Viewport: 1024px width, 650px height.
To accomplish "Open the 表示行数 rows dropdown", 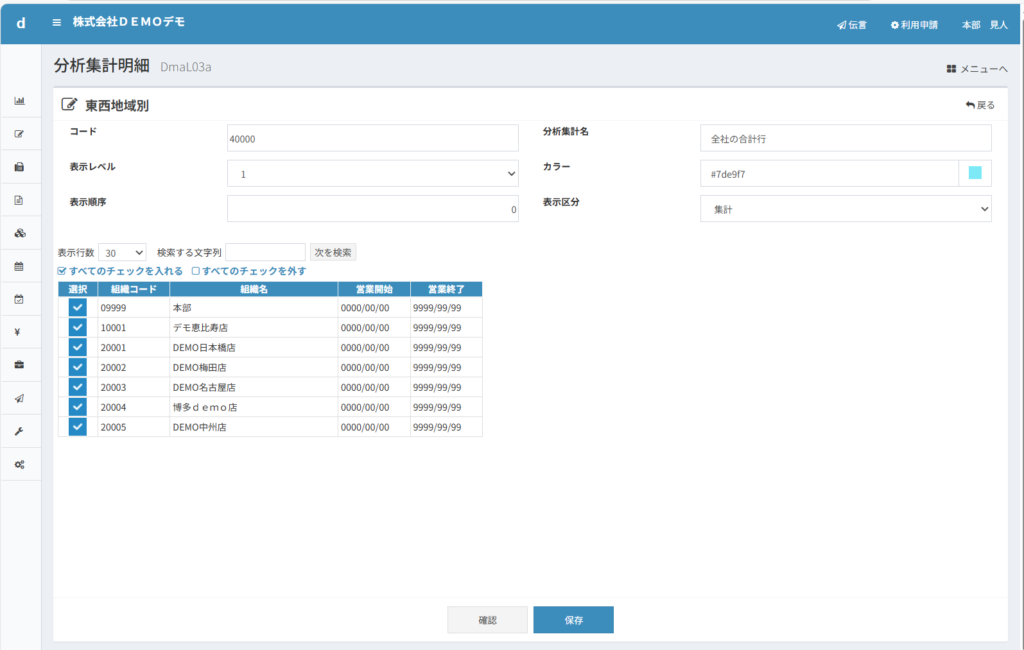I will pyautogui.click(x=122, y=253).
